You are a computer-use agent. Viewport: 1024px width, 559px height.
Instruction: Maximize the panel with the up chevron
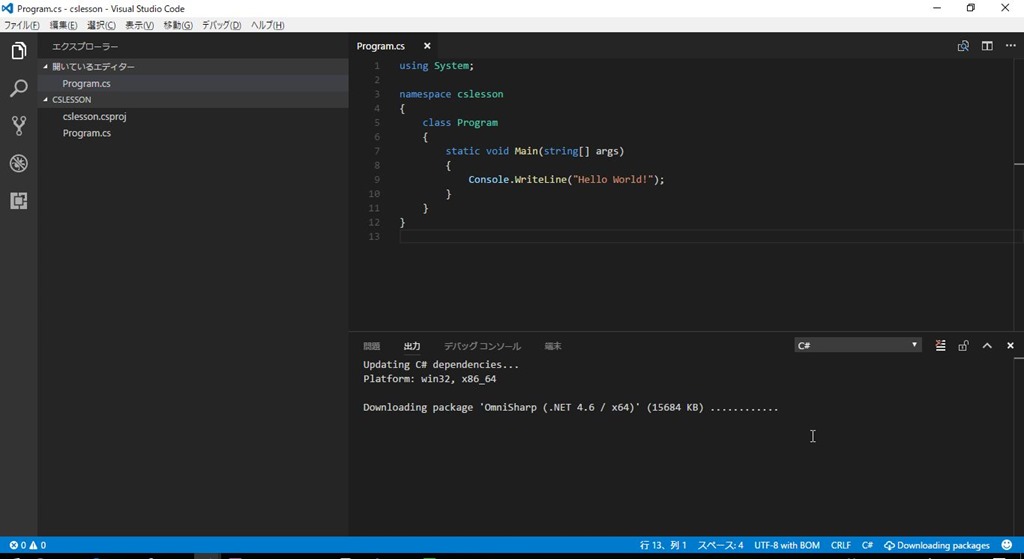987,346
